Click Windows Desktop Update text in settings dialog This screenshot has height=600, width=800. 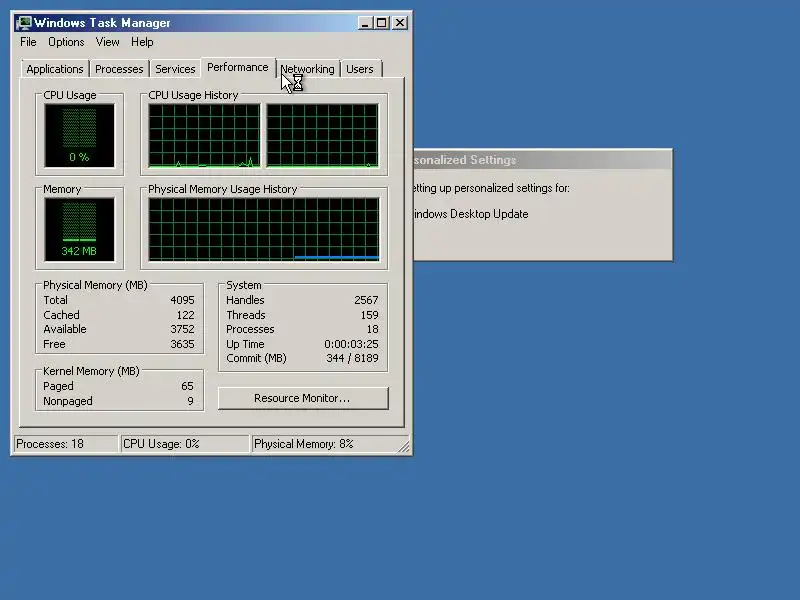point(470,214)
